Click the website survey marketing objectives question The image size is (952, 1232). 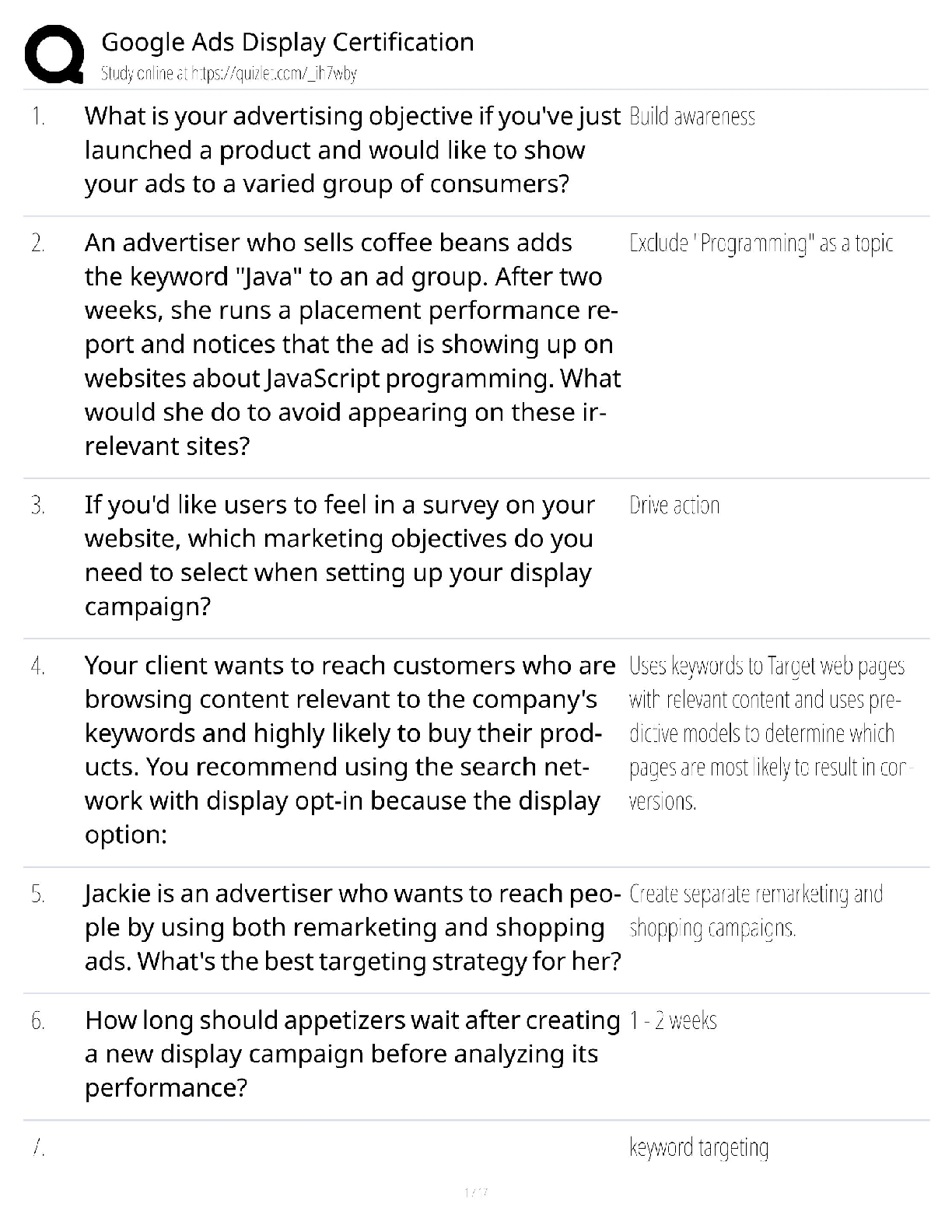340,555
